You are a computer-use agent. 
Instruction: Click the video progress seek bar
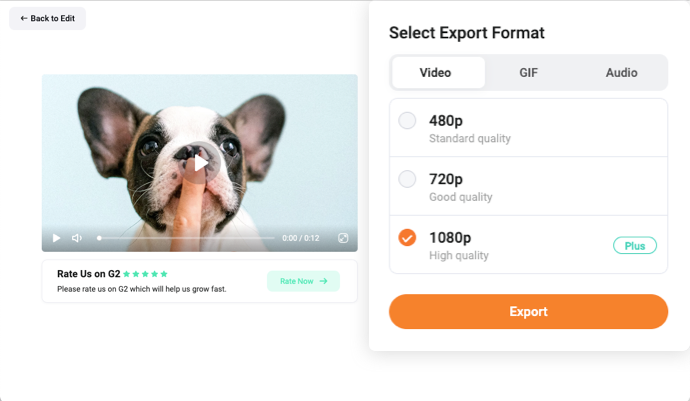pyautogui.click(x=186, y=238)
